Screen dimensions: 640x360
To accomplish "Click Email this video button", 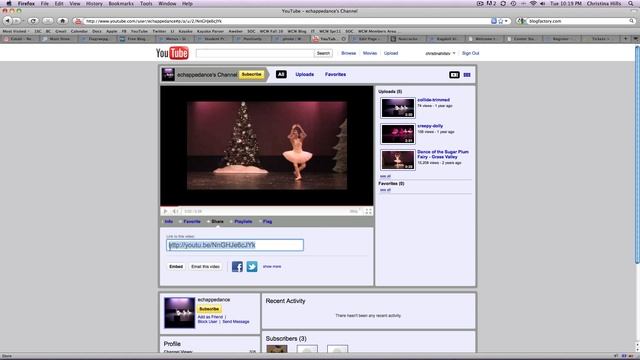I will pos(205,267).
